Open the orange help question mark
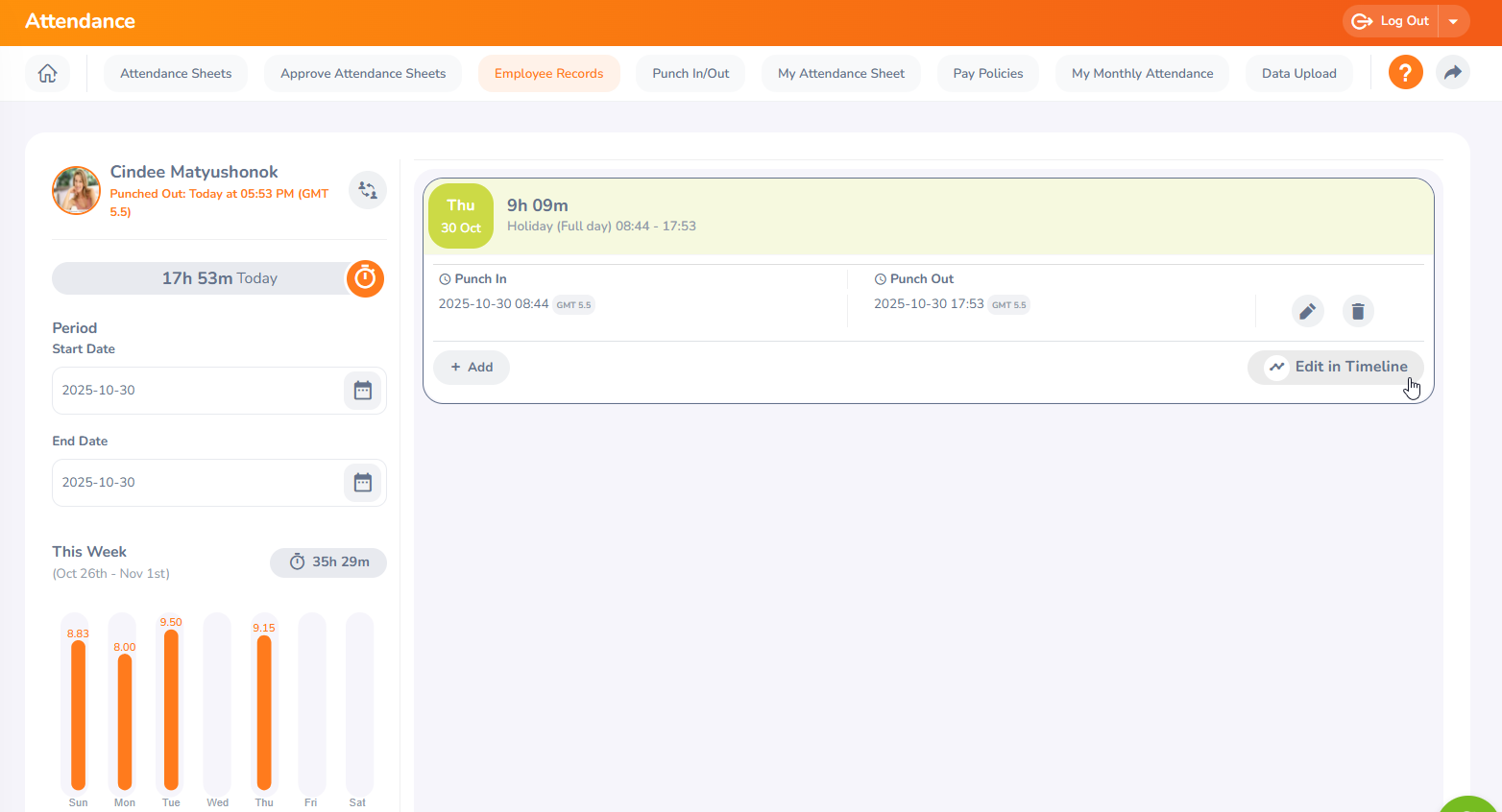Image resolution: width=1502 pixels, height=812 pixels. point(1405,73)
